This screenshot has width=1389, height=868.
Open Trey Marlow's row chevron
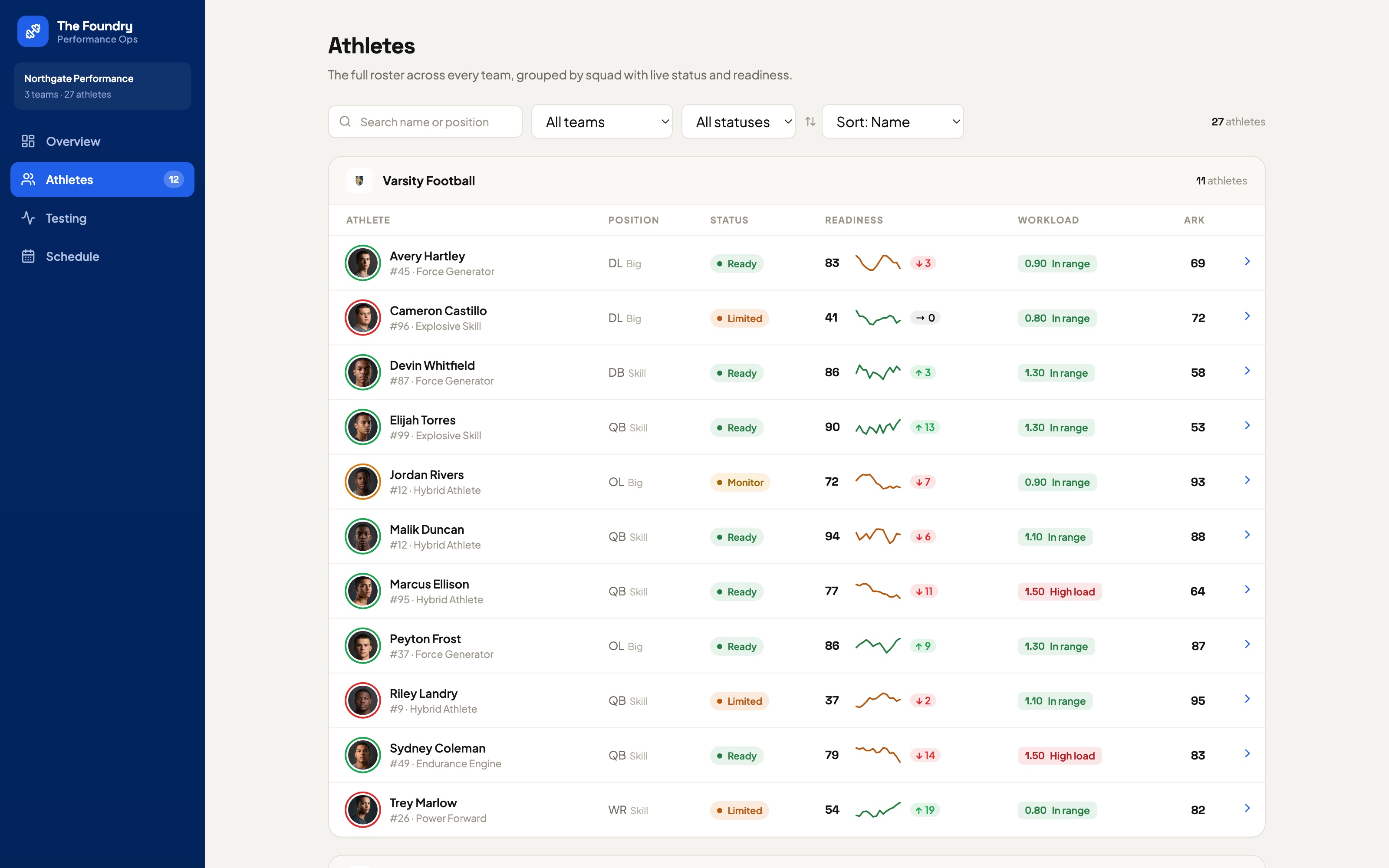pyautogui.click(x=1247, y=808)
